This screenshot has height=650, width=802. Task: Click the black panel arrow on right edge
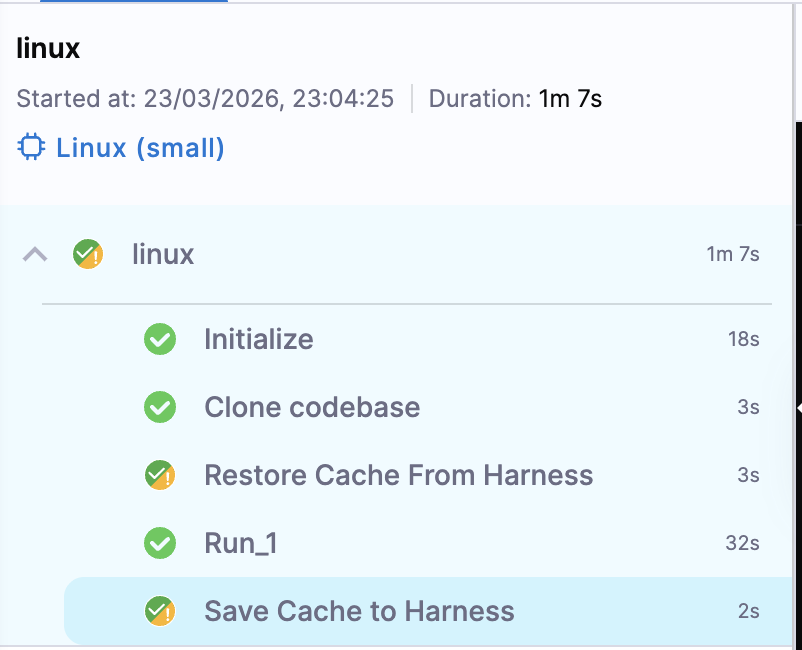[798, 408]
